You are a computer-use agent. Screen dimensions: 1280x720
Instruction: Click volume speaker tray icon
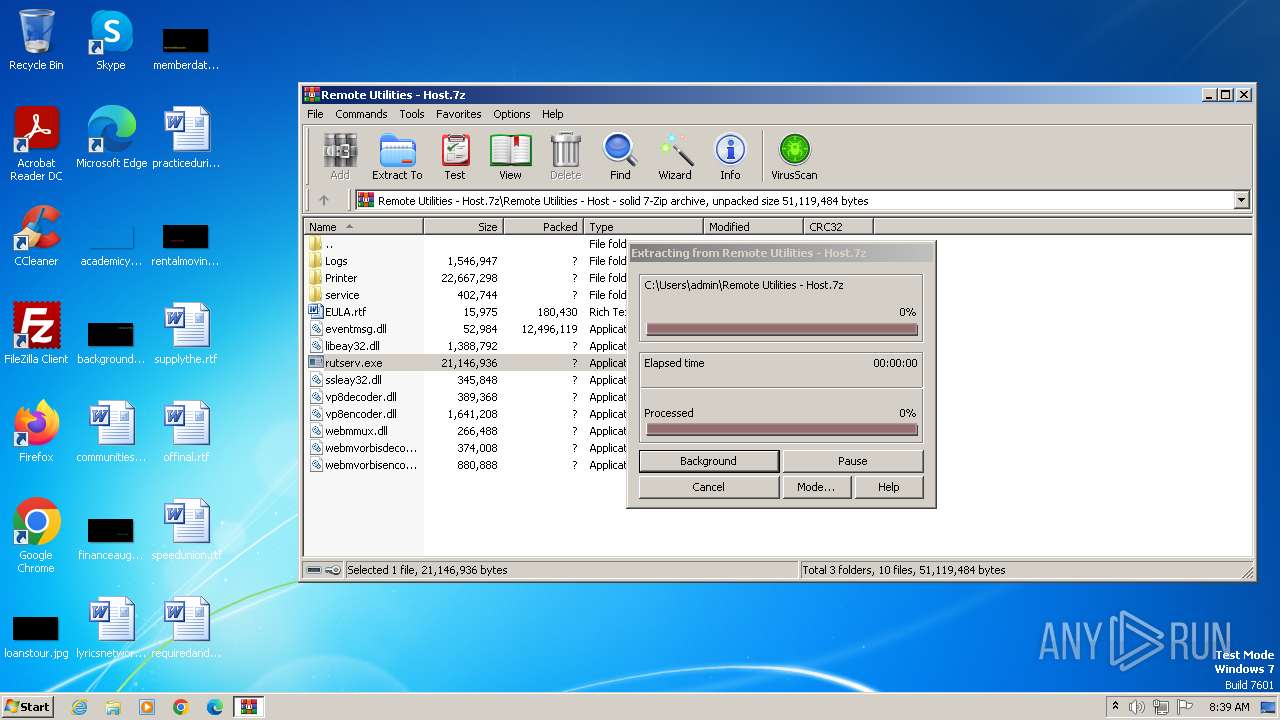tap(1137, 707)
